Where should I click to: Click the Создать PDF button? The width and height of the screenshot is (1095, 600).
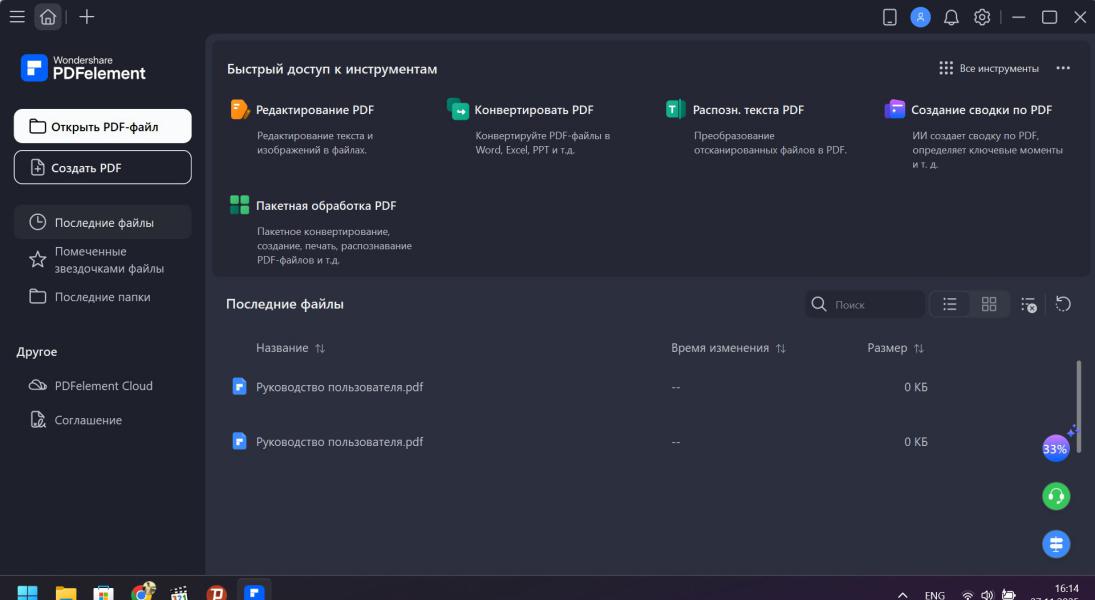103,168
